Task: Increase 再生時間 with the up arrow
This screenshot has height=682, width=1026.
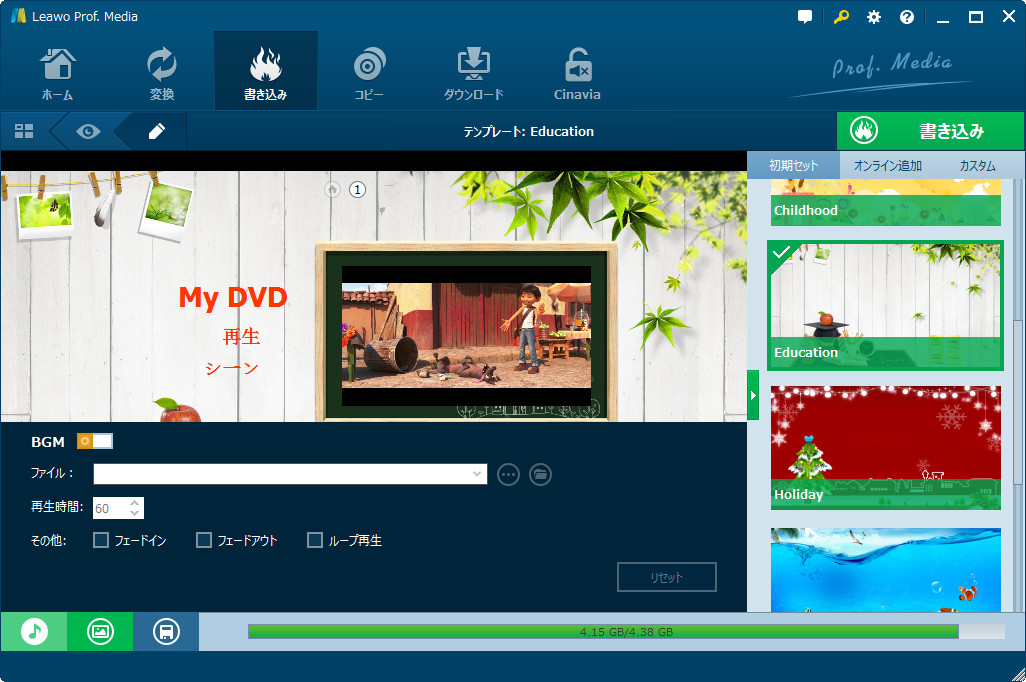Action: coord(135,503)
